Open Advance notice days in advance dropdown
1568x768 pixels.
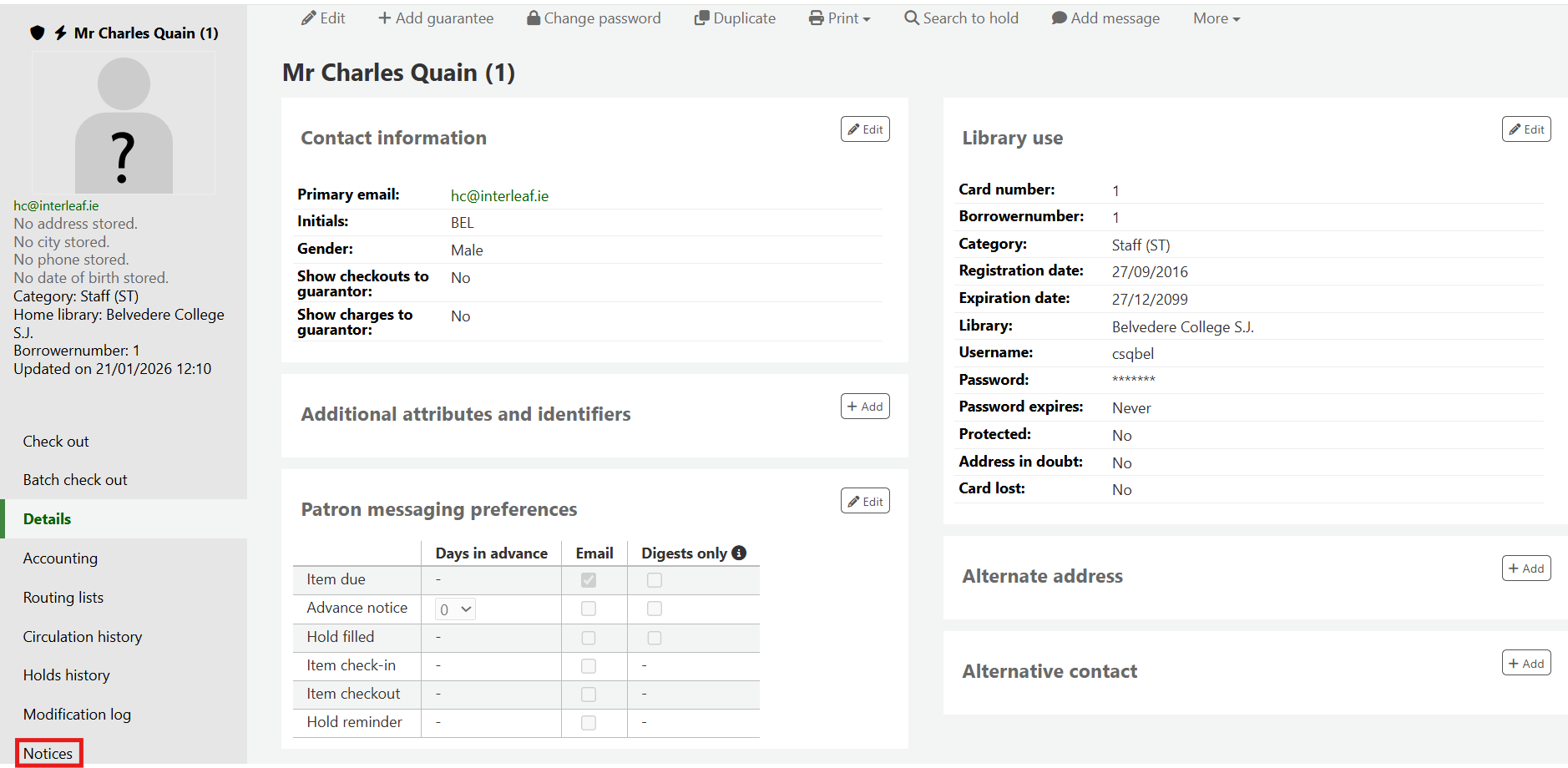456,609
